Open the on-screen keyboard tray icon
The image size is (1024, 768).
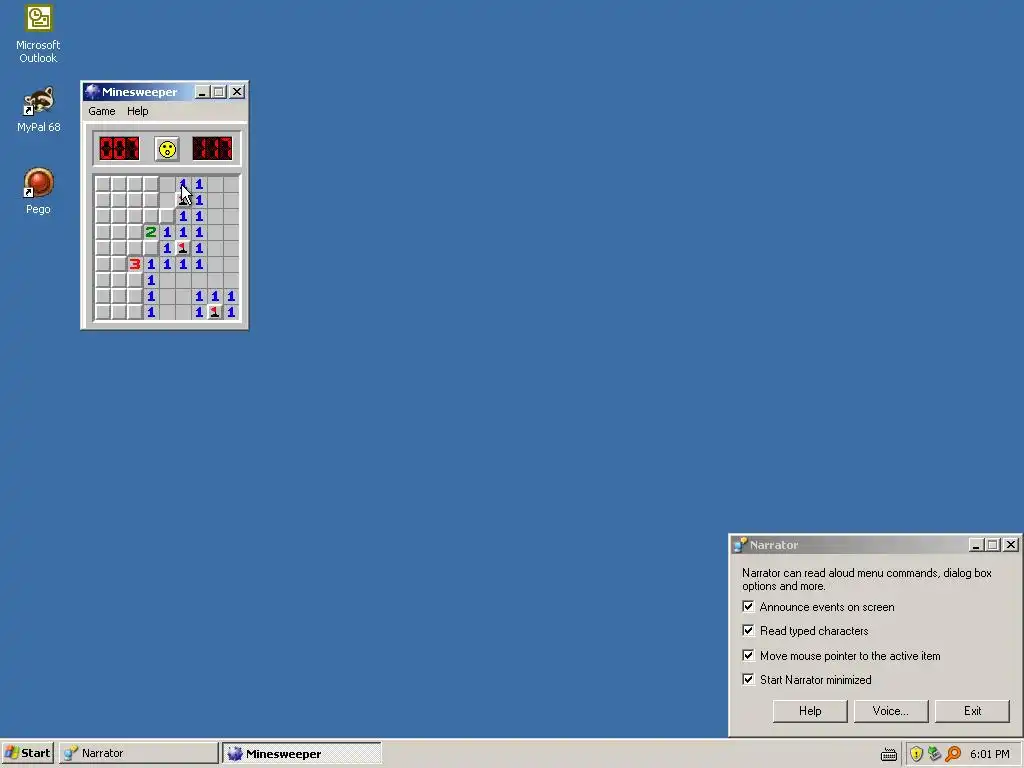point(889,754)
